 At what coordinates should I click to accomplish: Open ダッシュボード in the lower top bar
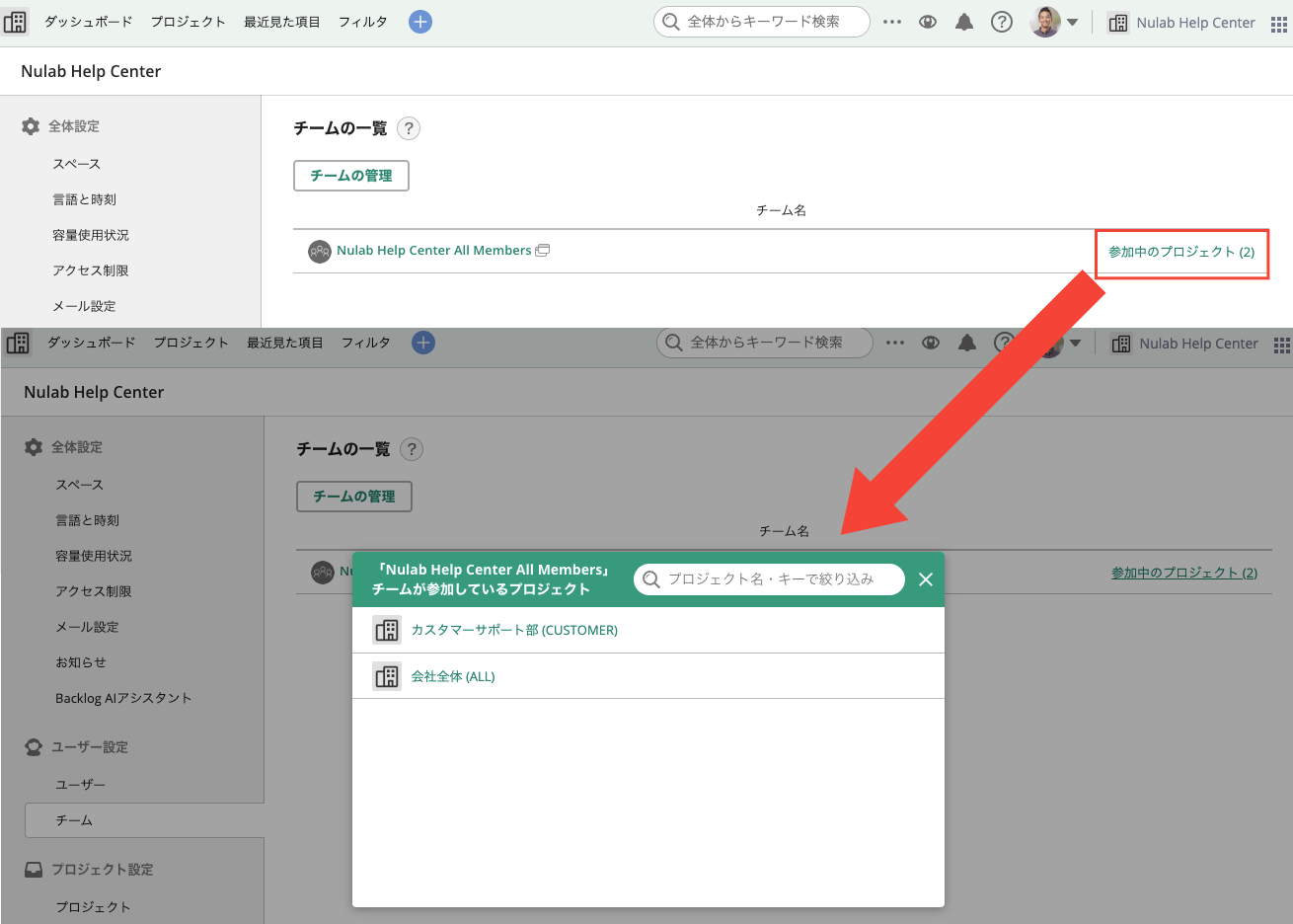pos(91,343)
